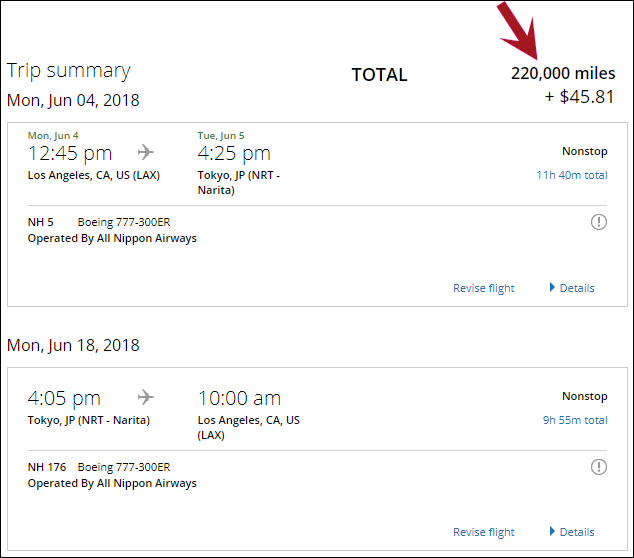Click the info alert icon for flight NH 5
Image resolution: width=634 pixels, height=558 pixels.
pyautogui.click(x=598, y=222)
